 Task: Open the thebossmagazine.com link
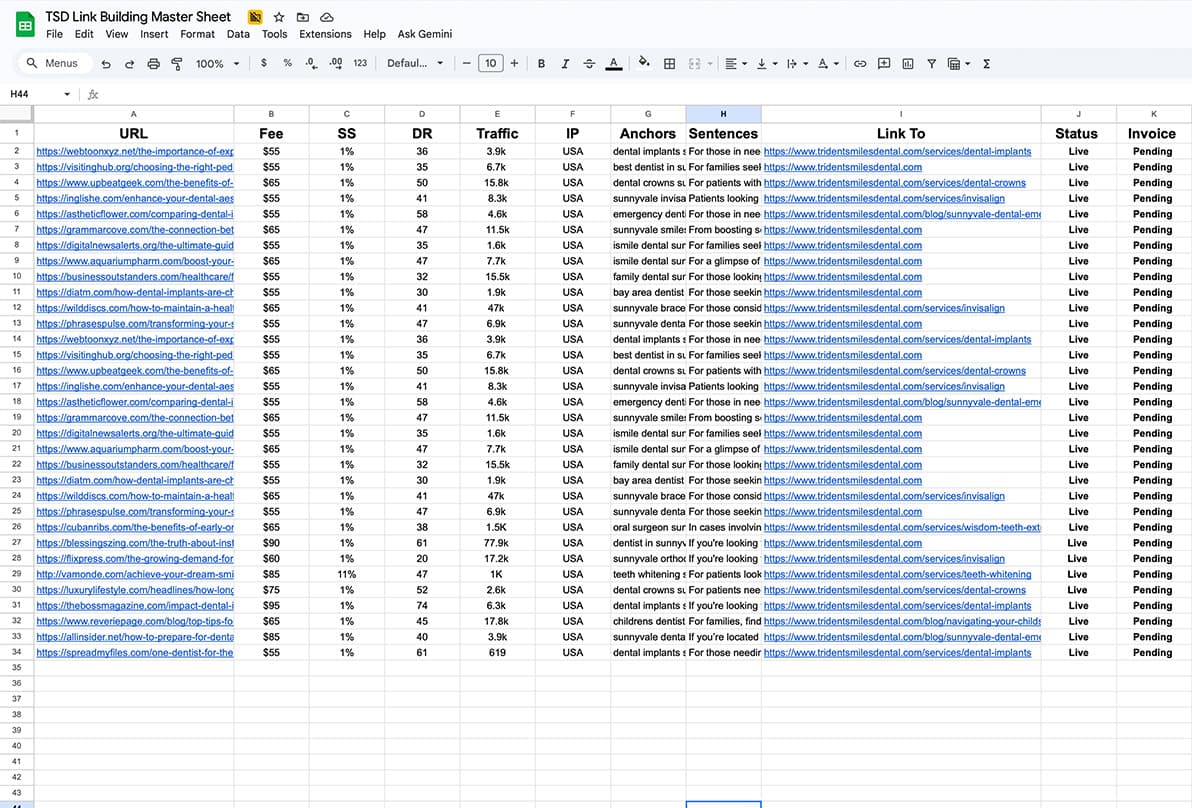(135, 606)
